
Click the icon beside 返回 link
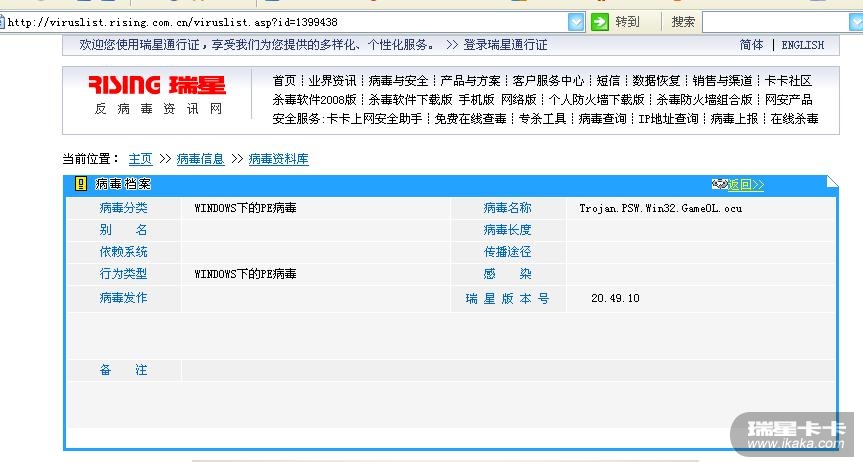719,184
